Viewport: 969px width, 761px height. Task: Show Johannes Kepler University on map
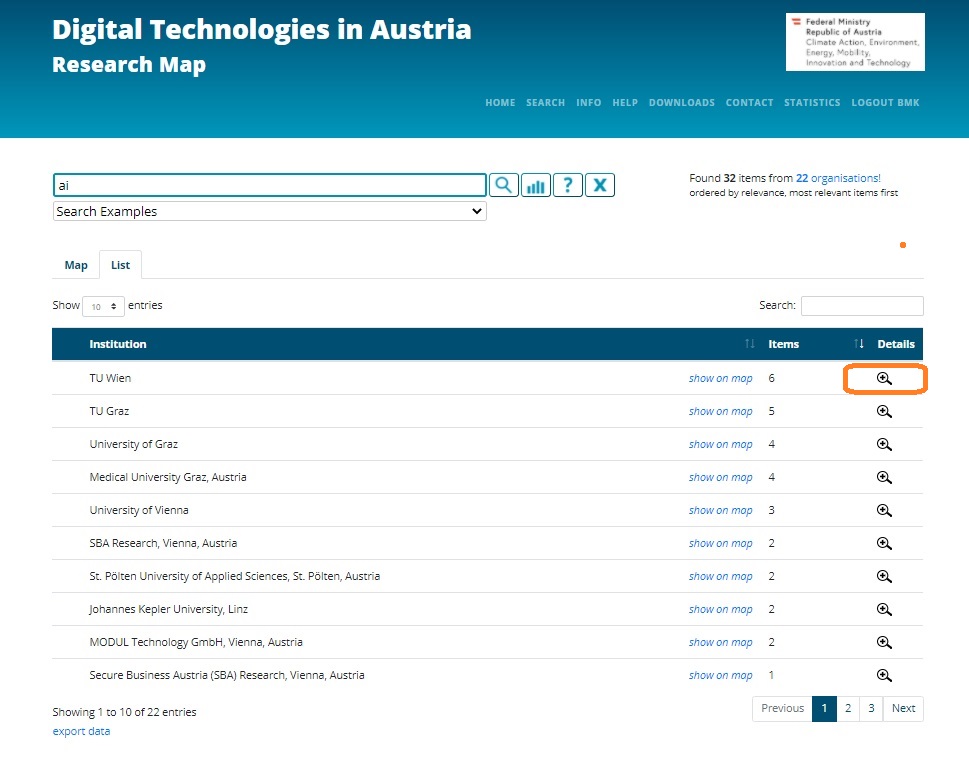[x=721, y=610]
